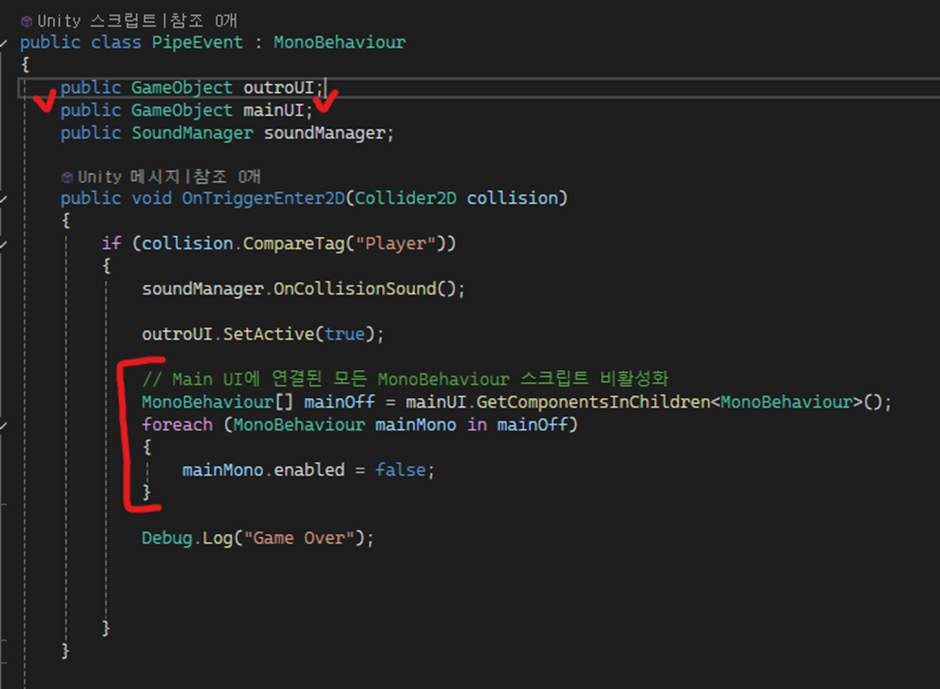Click outroUI in the SetActive line
This screenshot has height=689, width=940.
(177, 334)
